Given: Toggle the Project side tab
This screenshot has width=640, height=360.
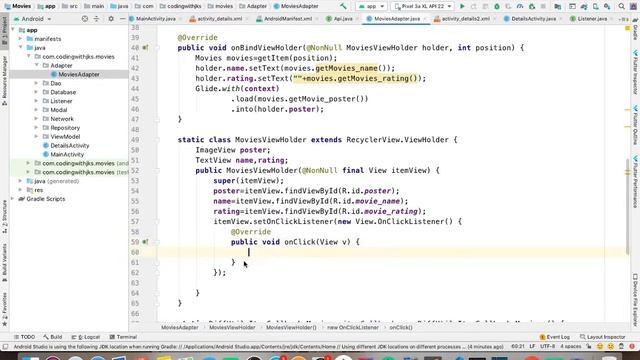Looking at the screenshot, I should point(4,31).
